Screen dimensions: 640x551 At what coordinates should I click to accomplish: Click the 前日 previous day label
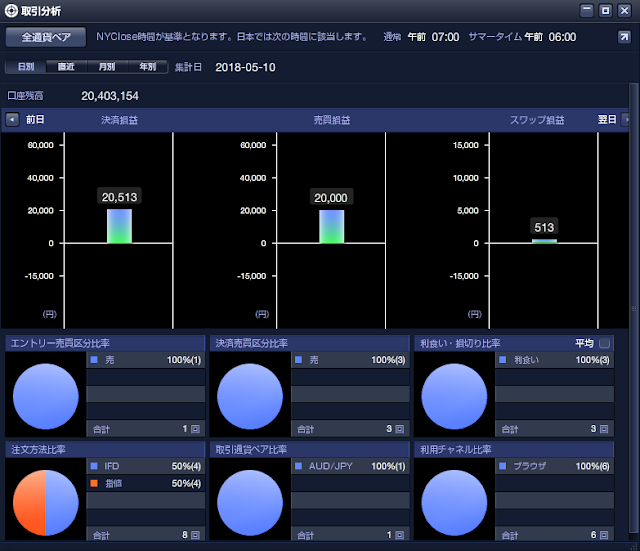click(x=35, y=120)
